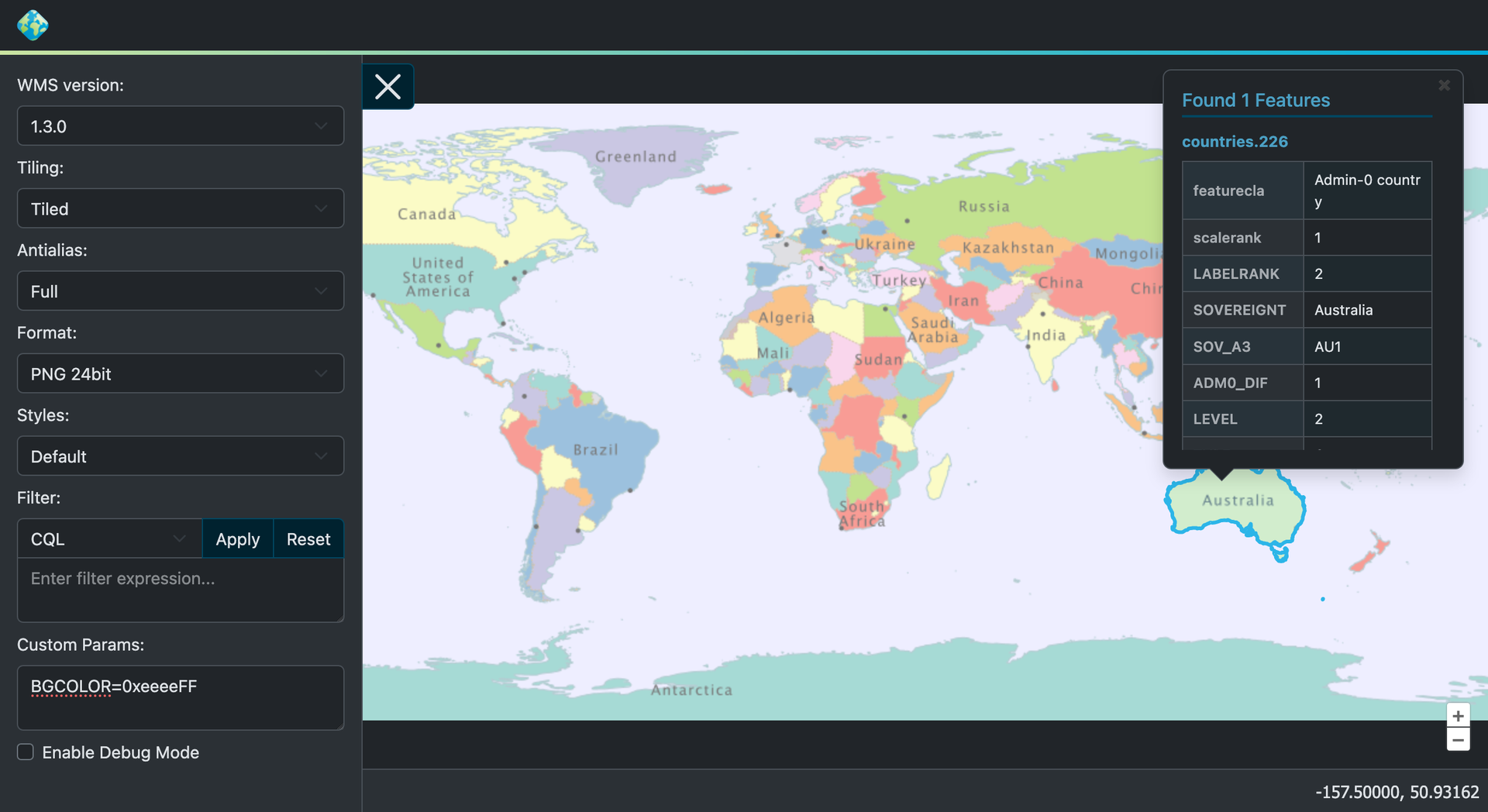Click Turkey on the map
Viewport: 1488px width, 812px height.
click(899, 280)
